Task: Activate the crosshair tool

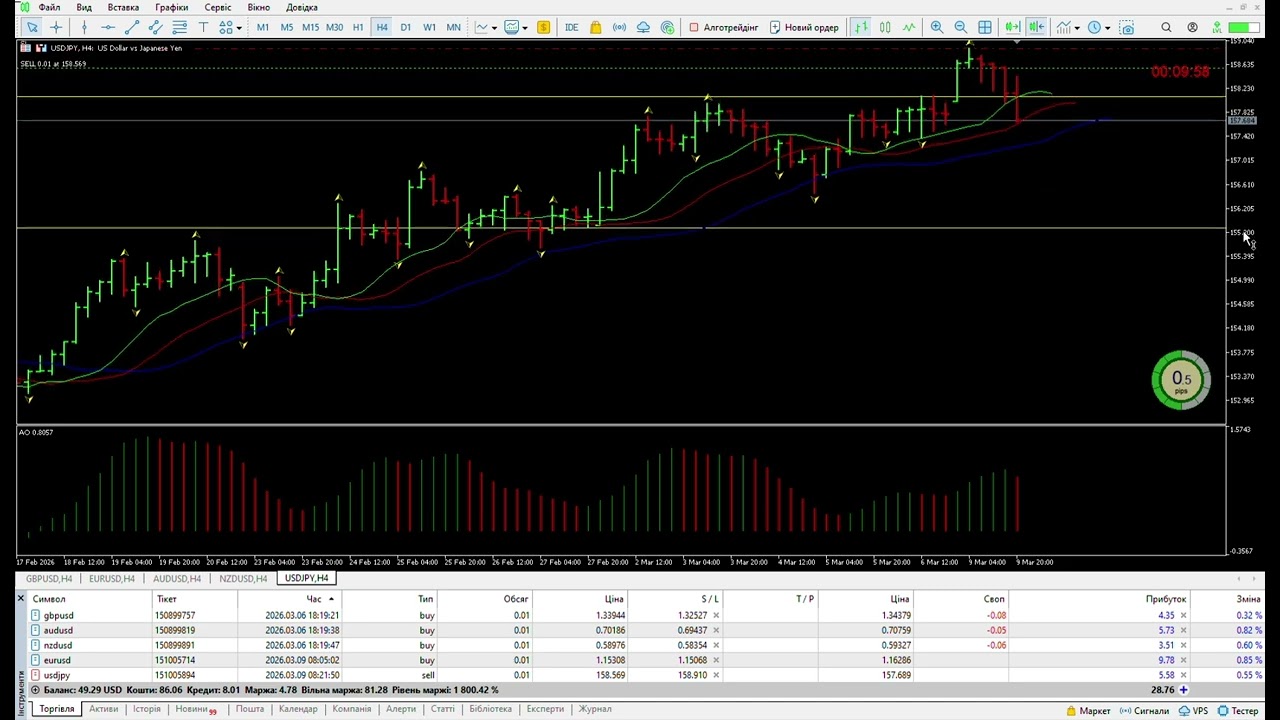Action: point(56,27)
